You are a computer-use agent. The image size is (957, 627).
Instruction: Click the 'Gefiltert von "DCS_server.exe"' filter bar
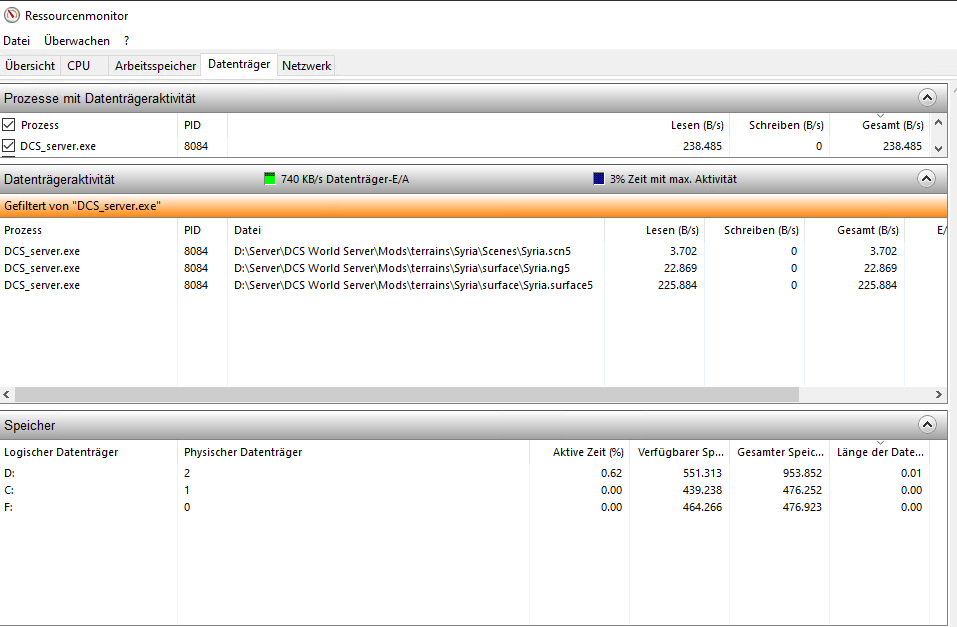click(474, 206)
